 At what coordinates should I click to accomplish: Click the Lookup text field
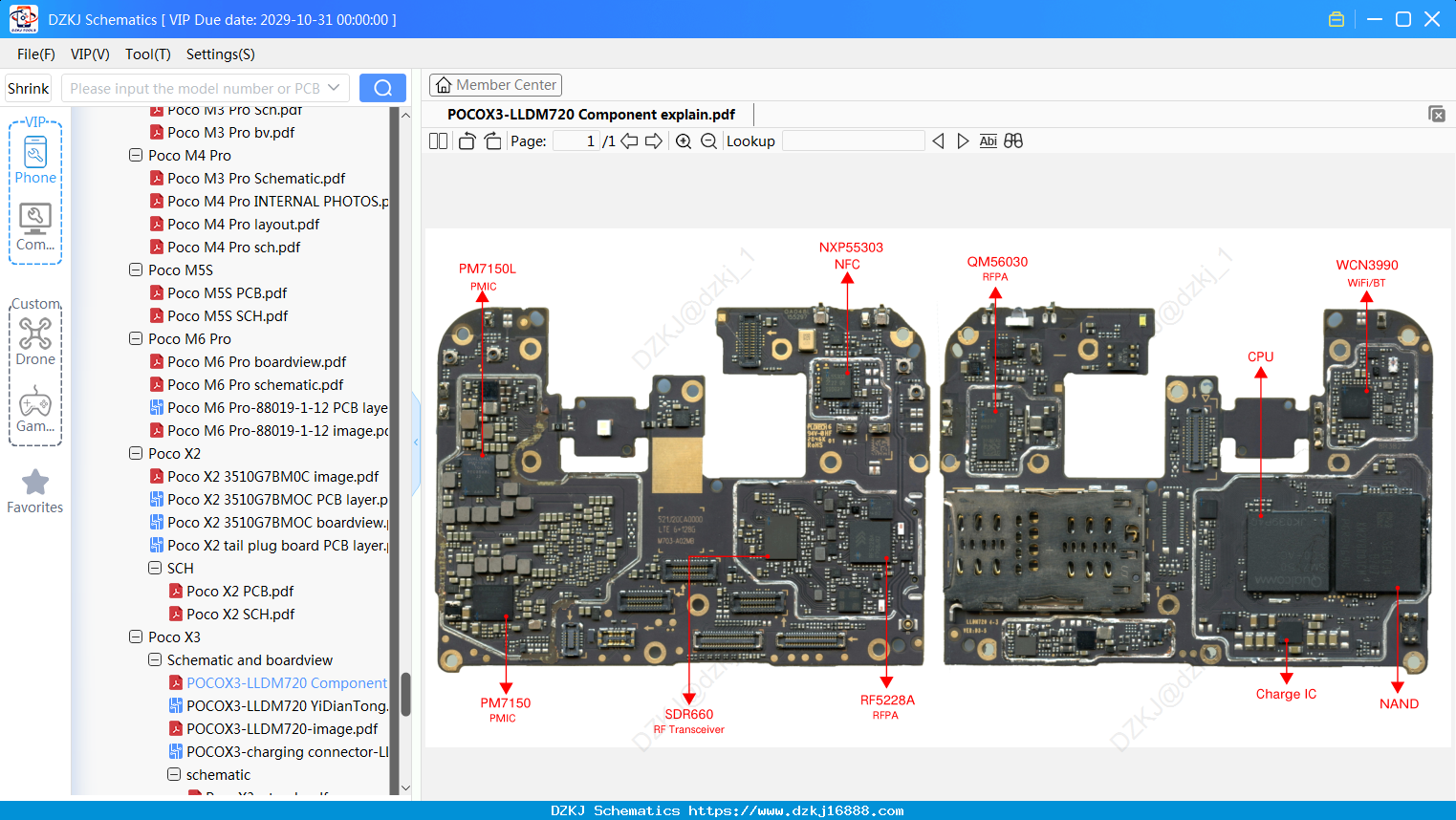(853, 141)
